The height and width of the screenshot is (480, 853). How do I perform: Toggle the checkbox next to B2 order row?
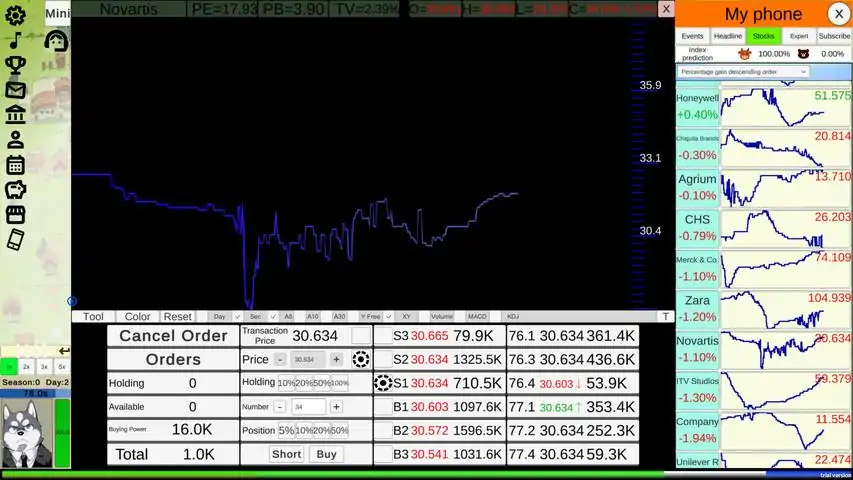[382, 431]
